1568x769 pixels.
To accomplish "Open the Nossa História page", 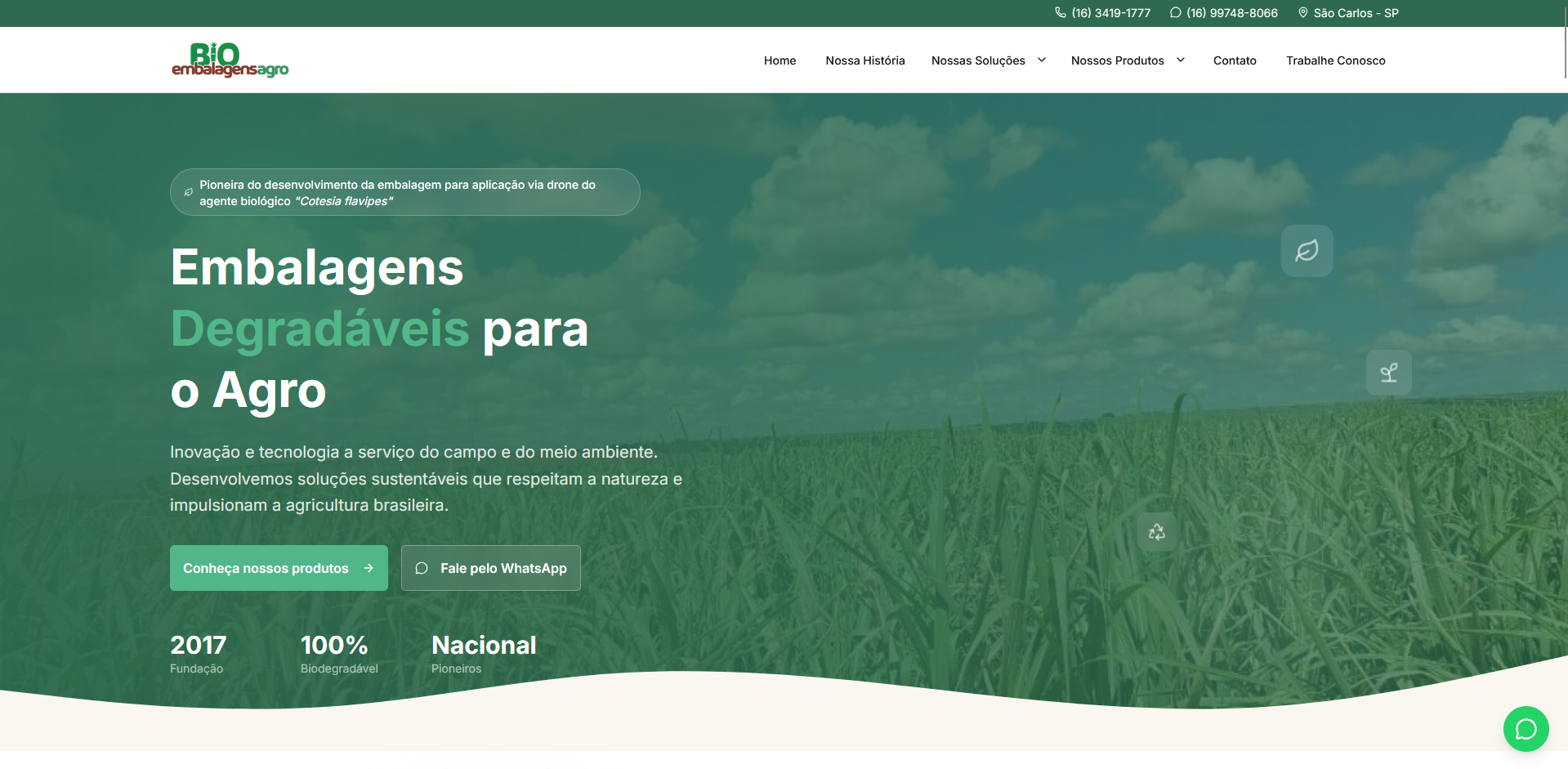I will coord(864,60).
